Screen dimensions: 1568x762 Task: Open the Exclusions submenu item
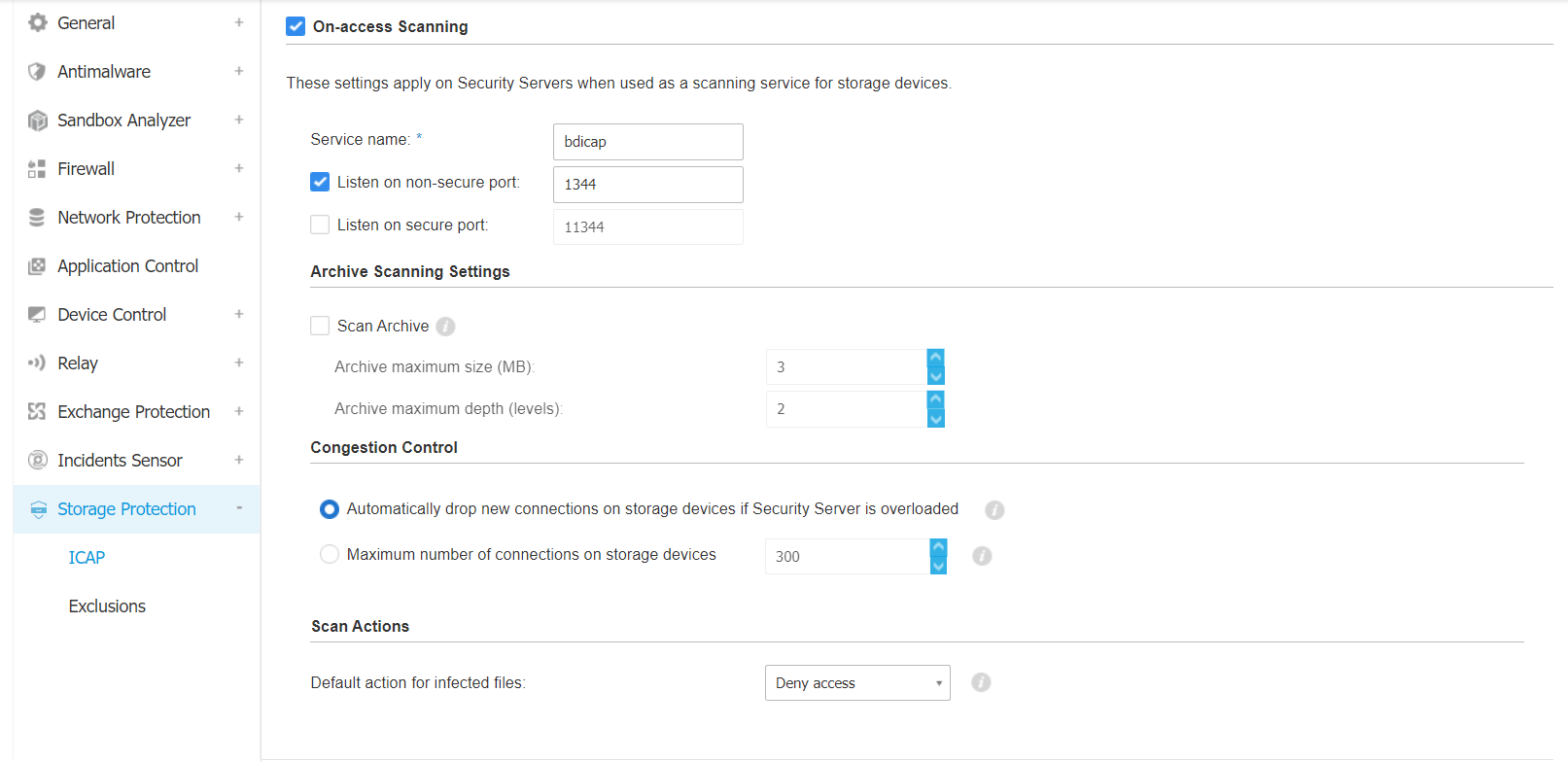pyautogui.click(x=107, y=606)
